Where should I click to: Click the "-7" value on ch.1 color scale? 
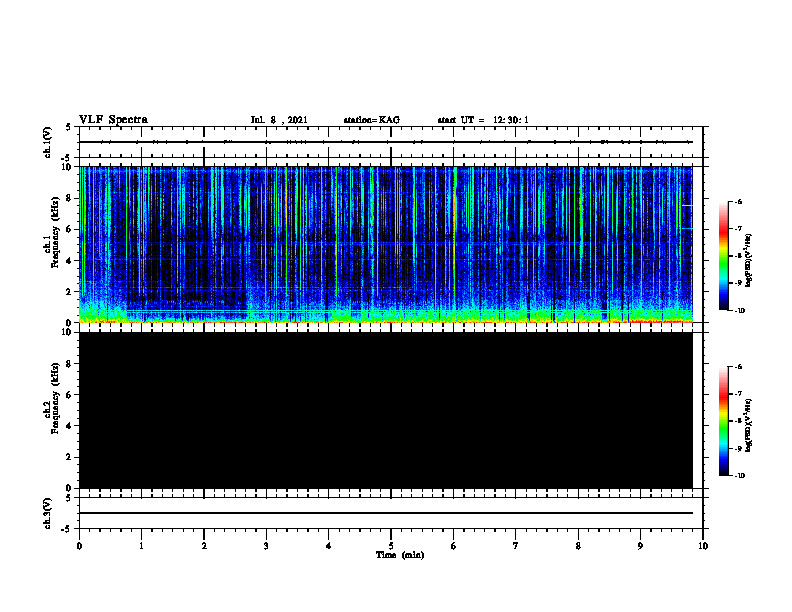point(737,229)
